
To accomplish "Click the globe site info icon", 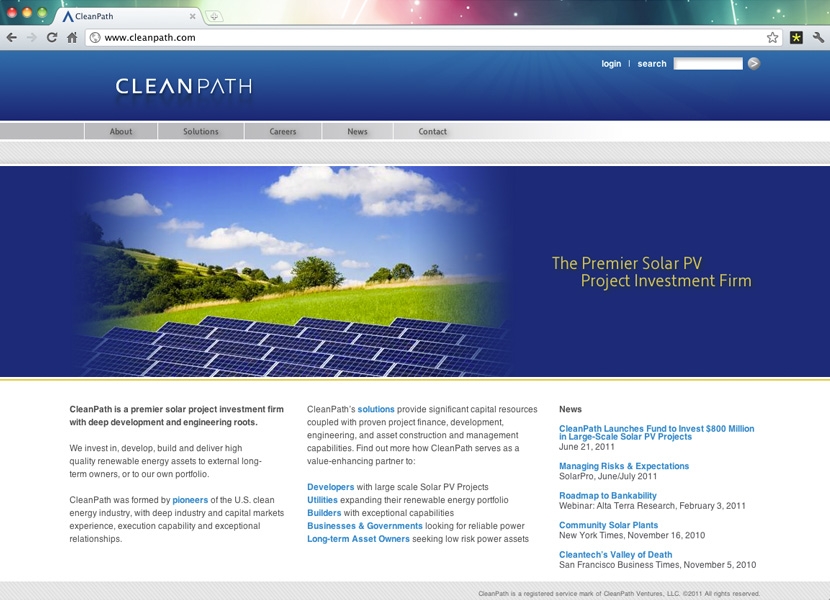I will coord(95,38).
